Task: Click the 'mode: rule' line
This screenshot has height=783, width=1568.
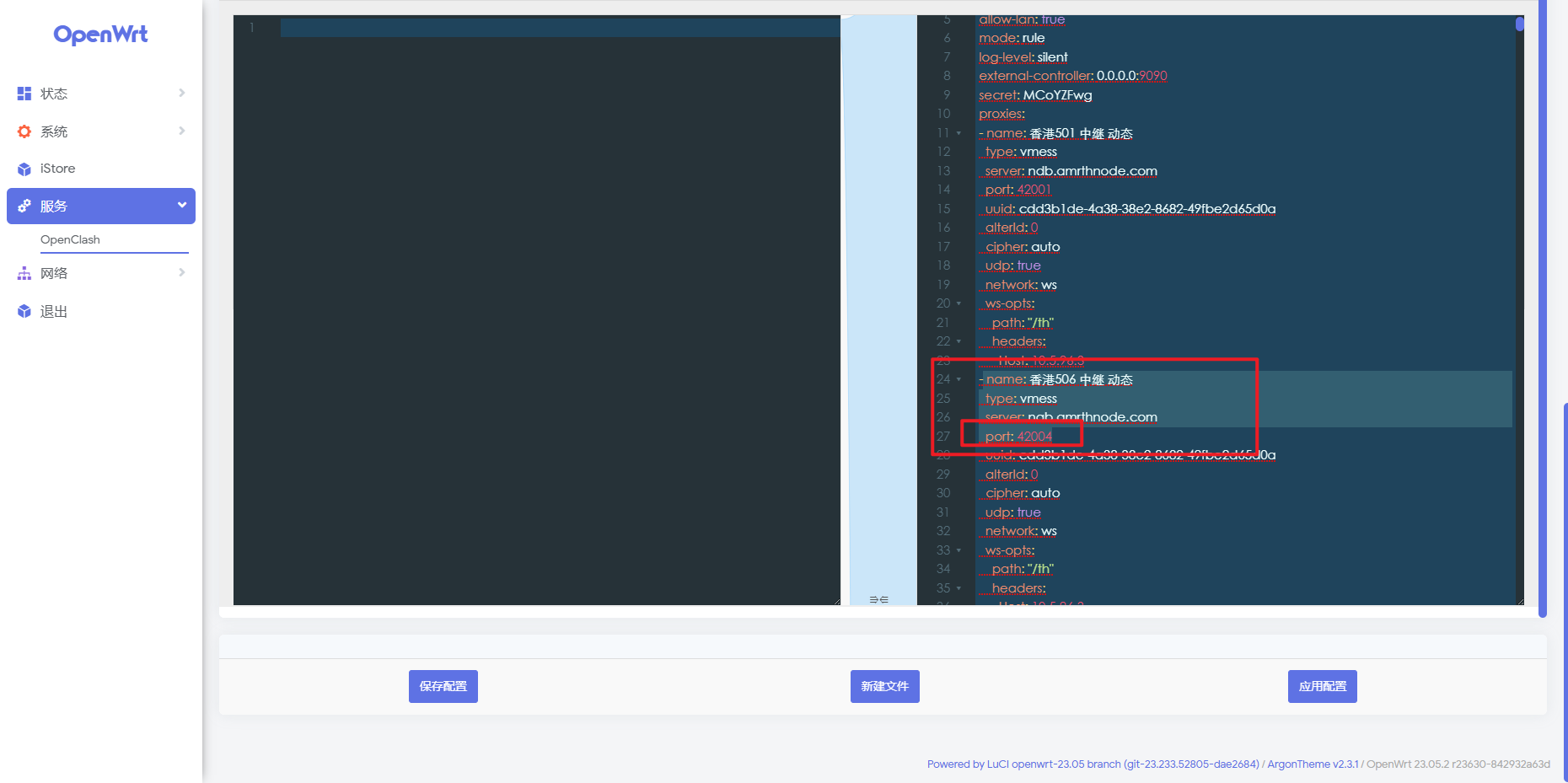Action: [1012, 38]
